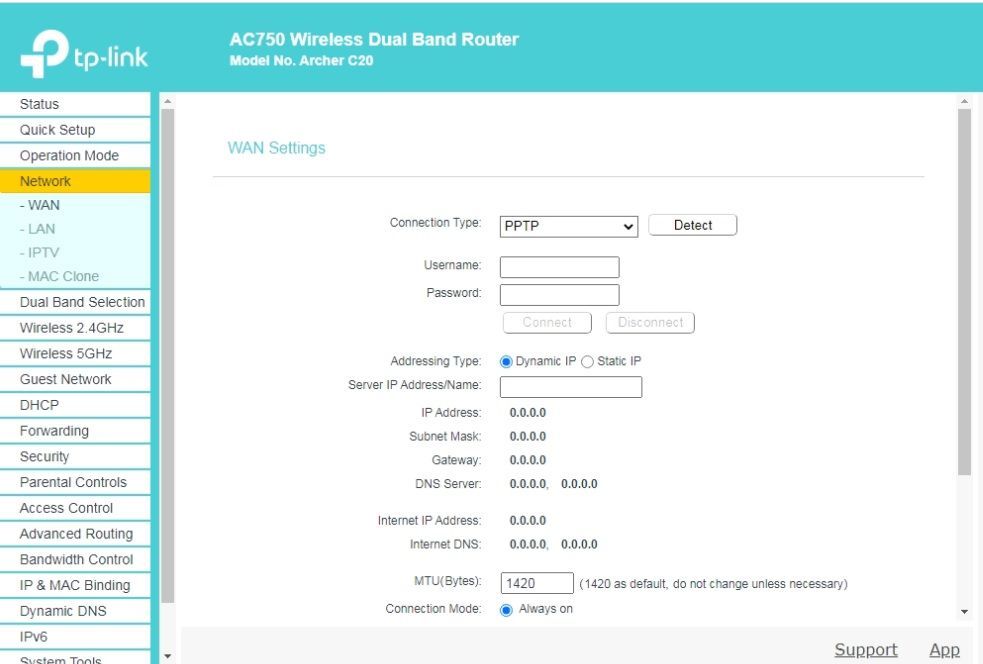
Task: Open the LAN submenu item
Action: (41, 229)
